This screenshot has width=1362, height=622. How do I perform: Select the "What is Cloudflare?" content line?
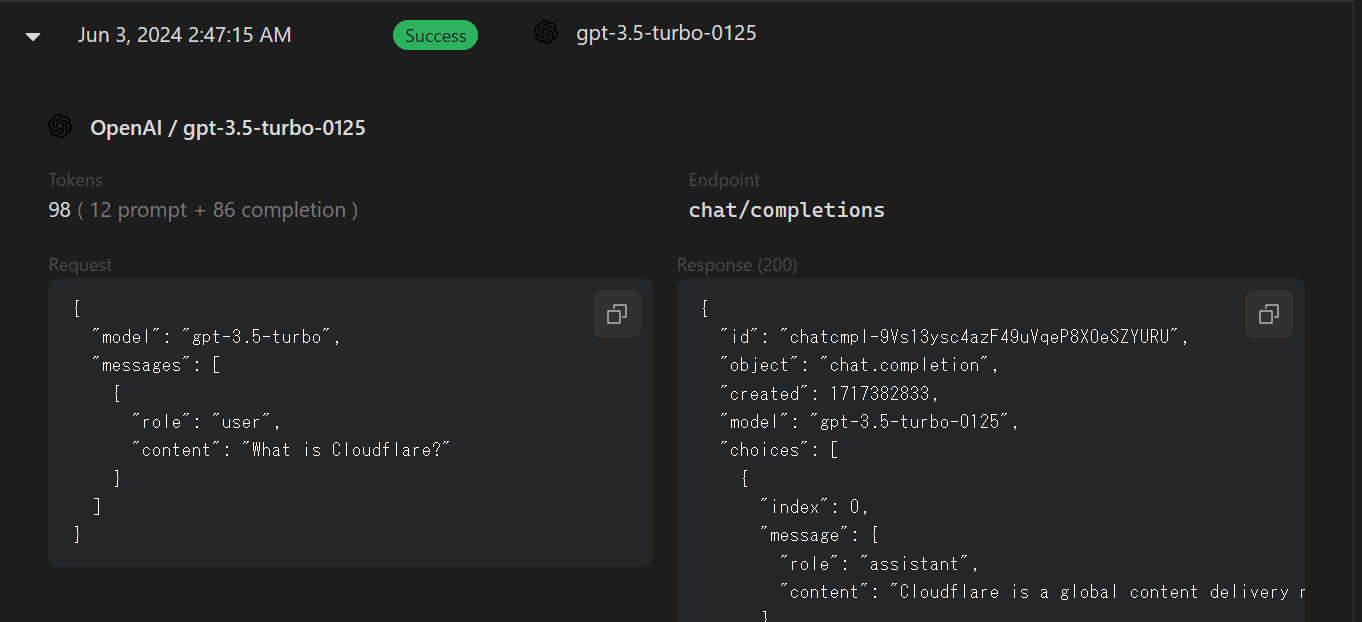coord(291,450)
